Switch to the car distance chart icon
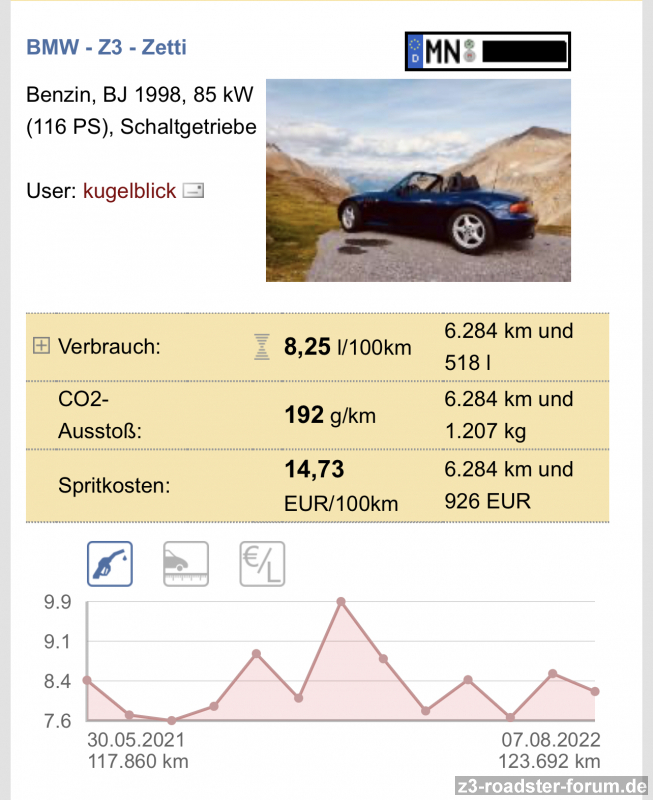Screen dimensions: 653x800 click(186, 564)
